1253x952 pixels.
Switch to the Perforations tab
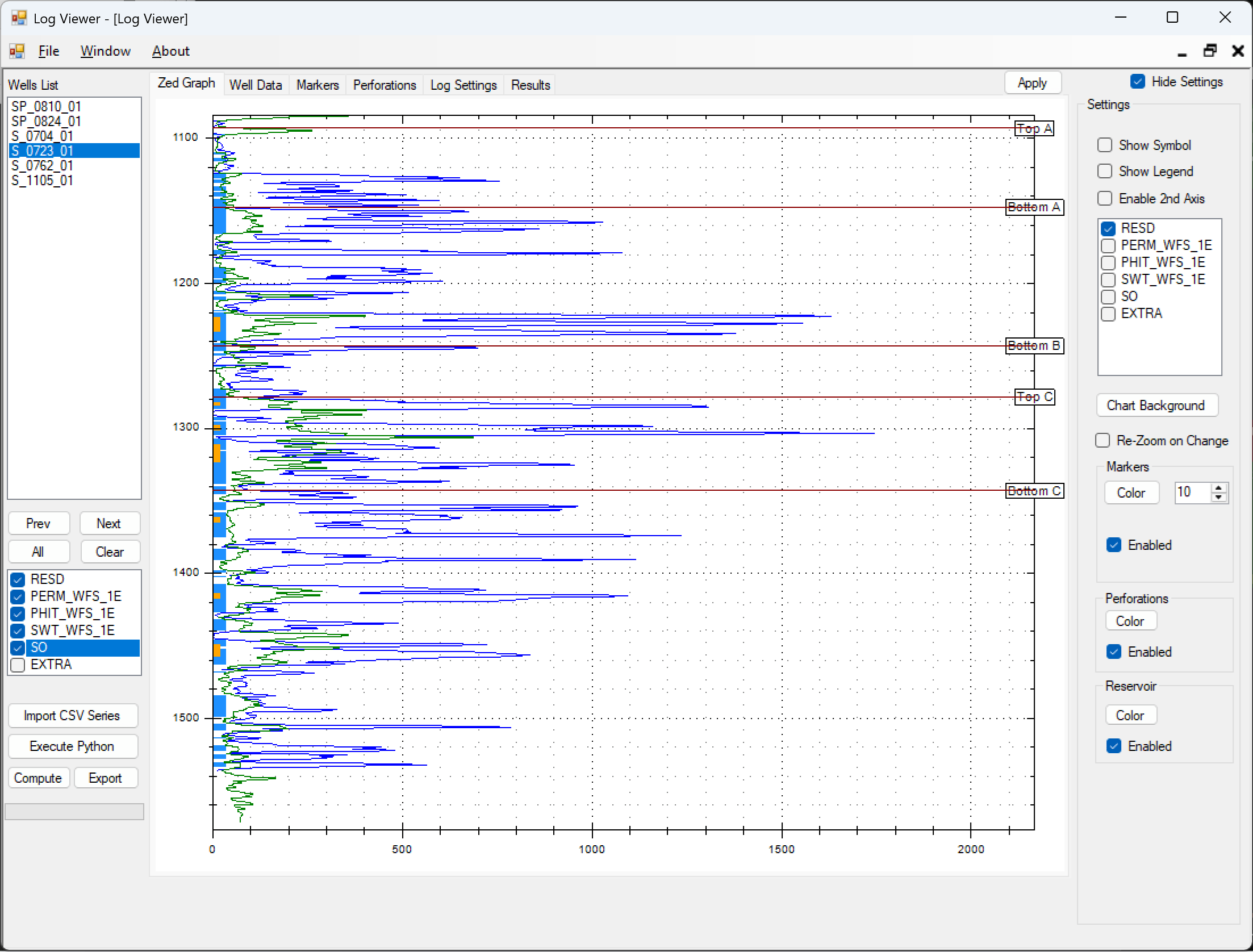point(385,85)
